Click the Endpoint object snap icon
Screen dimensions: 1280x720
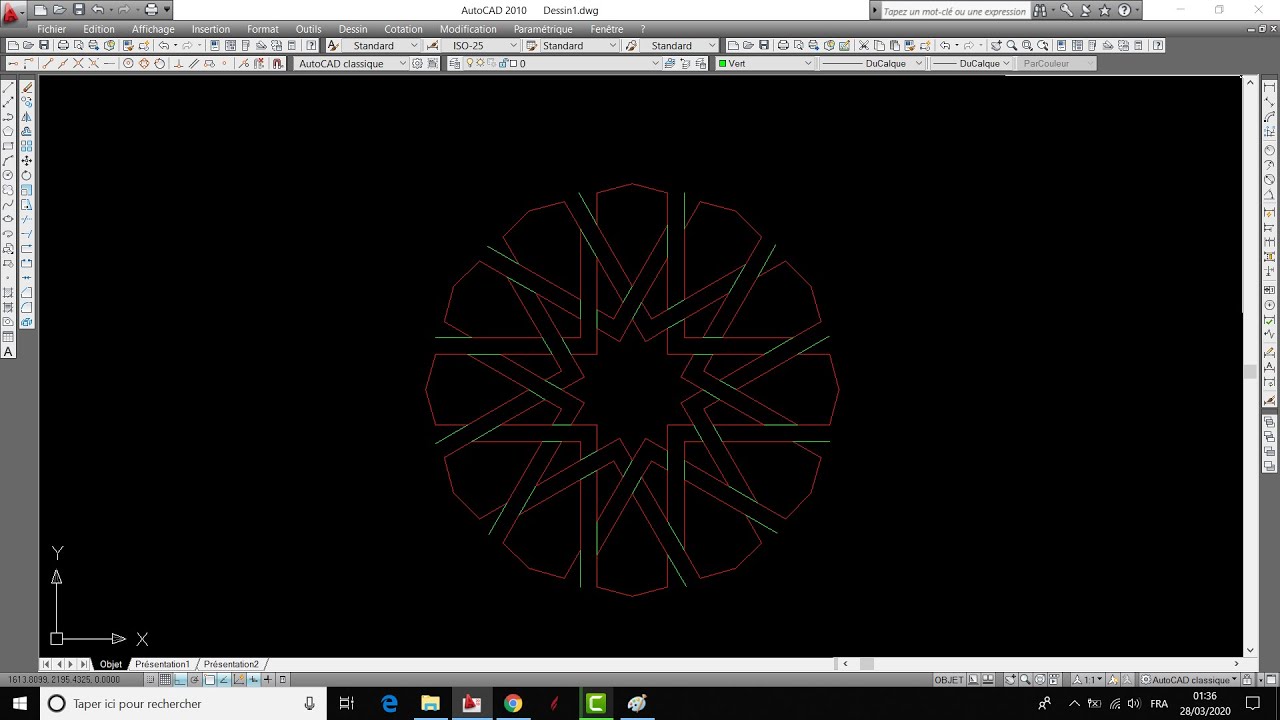[x=48, y=63]
